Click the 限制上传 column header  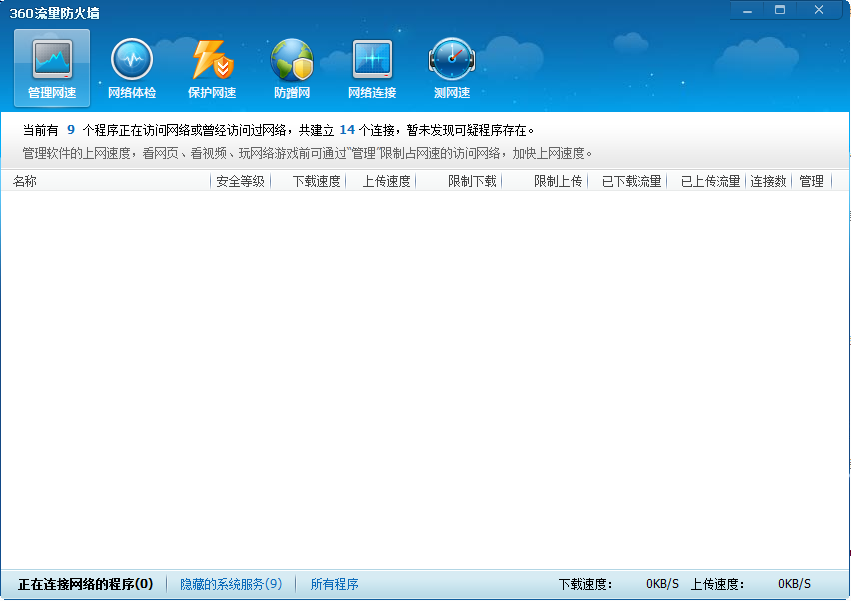(x=558, y=181)
